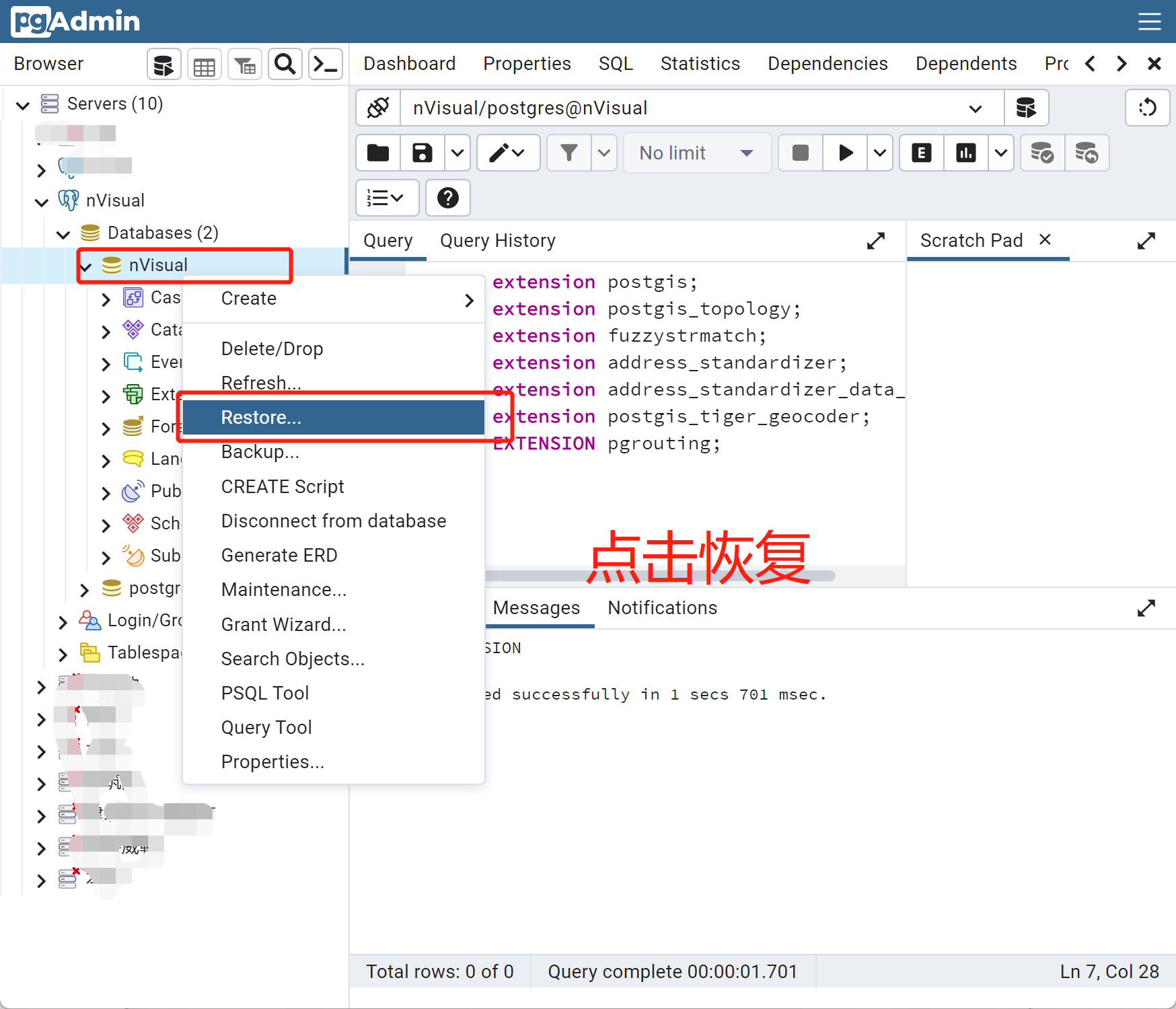Open the execute options dropdown arrow

[x=879, y=153]
